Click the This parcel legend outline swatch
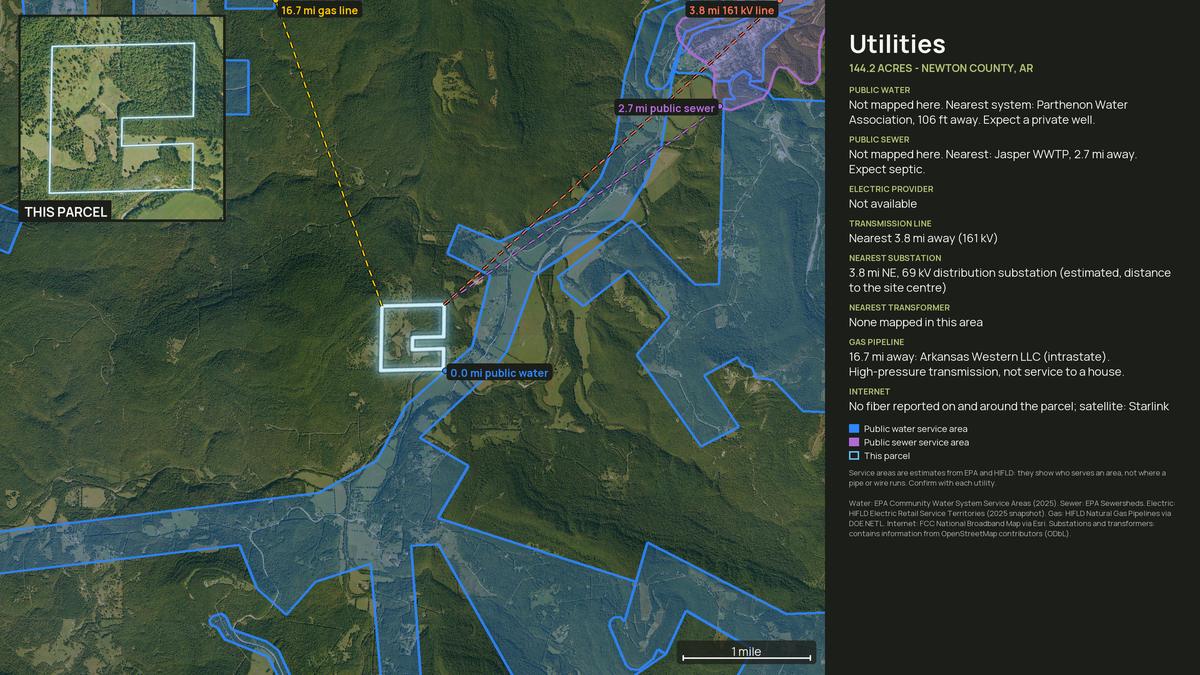1200x675 pixels. pos(854,456)
